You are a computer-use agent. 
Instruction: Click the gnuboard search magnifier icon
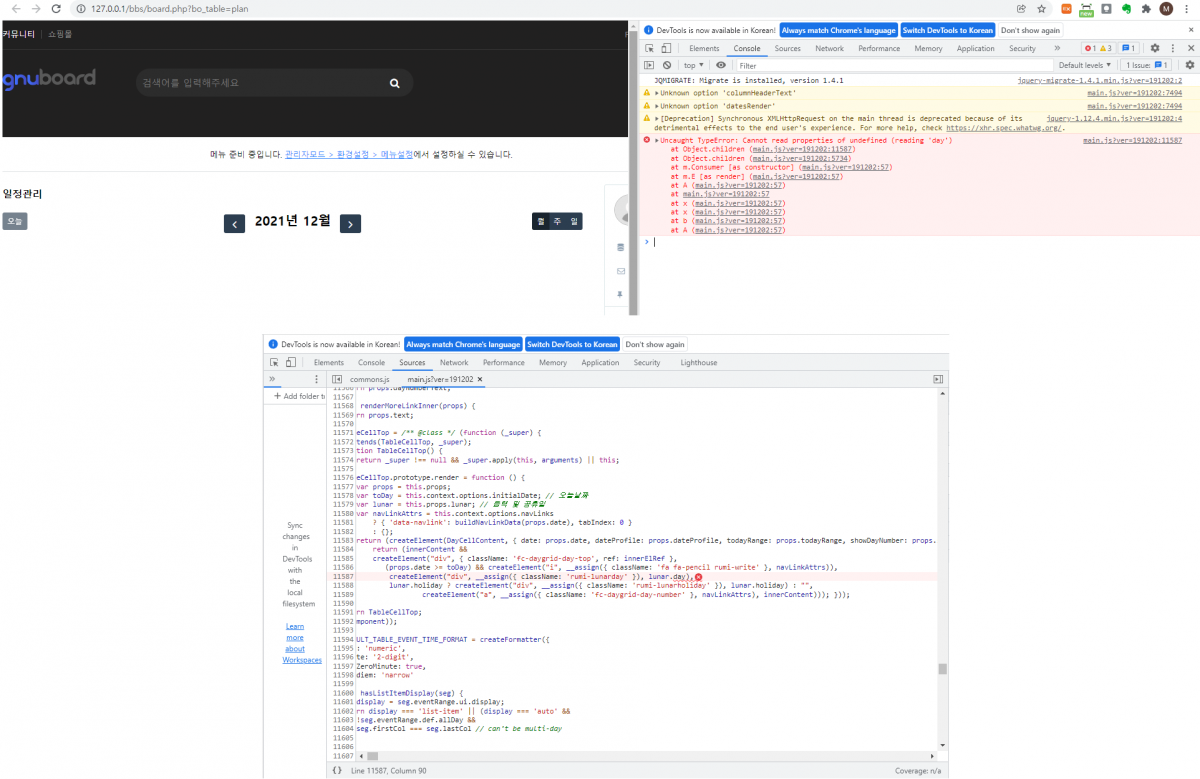click(x=395, y=83)
